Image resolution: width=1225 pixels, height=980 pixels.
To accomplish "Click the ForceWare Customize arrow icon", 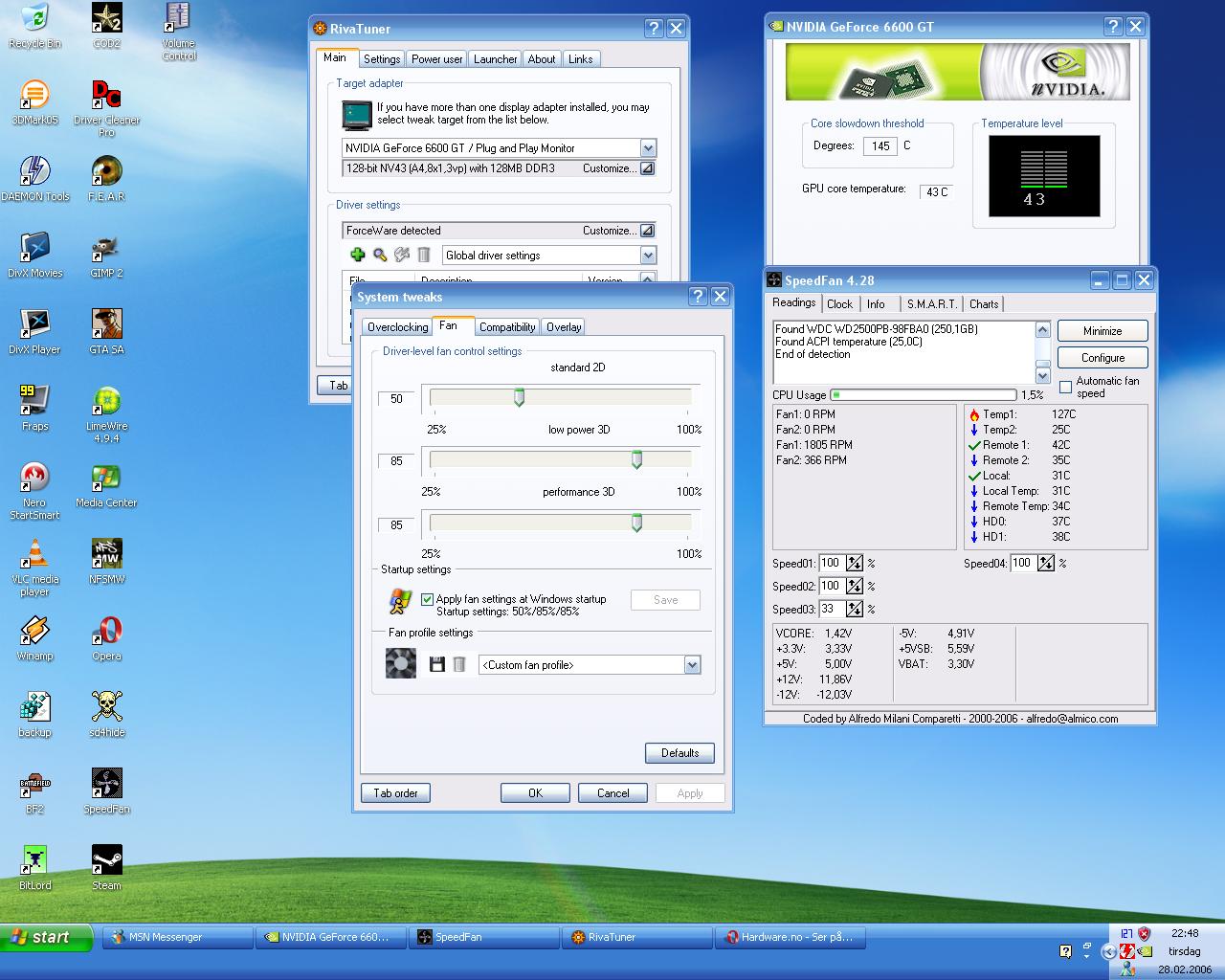I will coord(647,231).
